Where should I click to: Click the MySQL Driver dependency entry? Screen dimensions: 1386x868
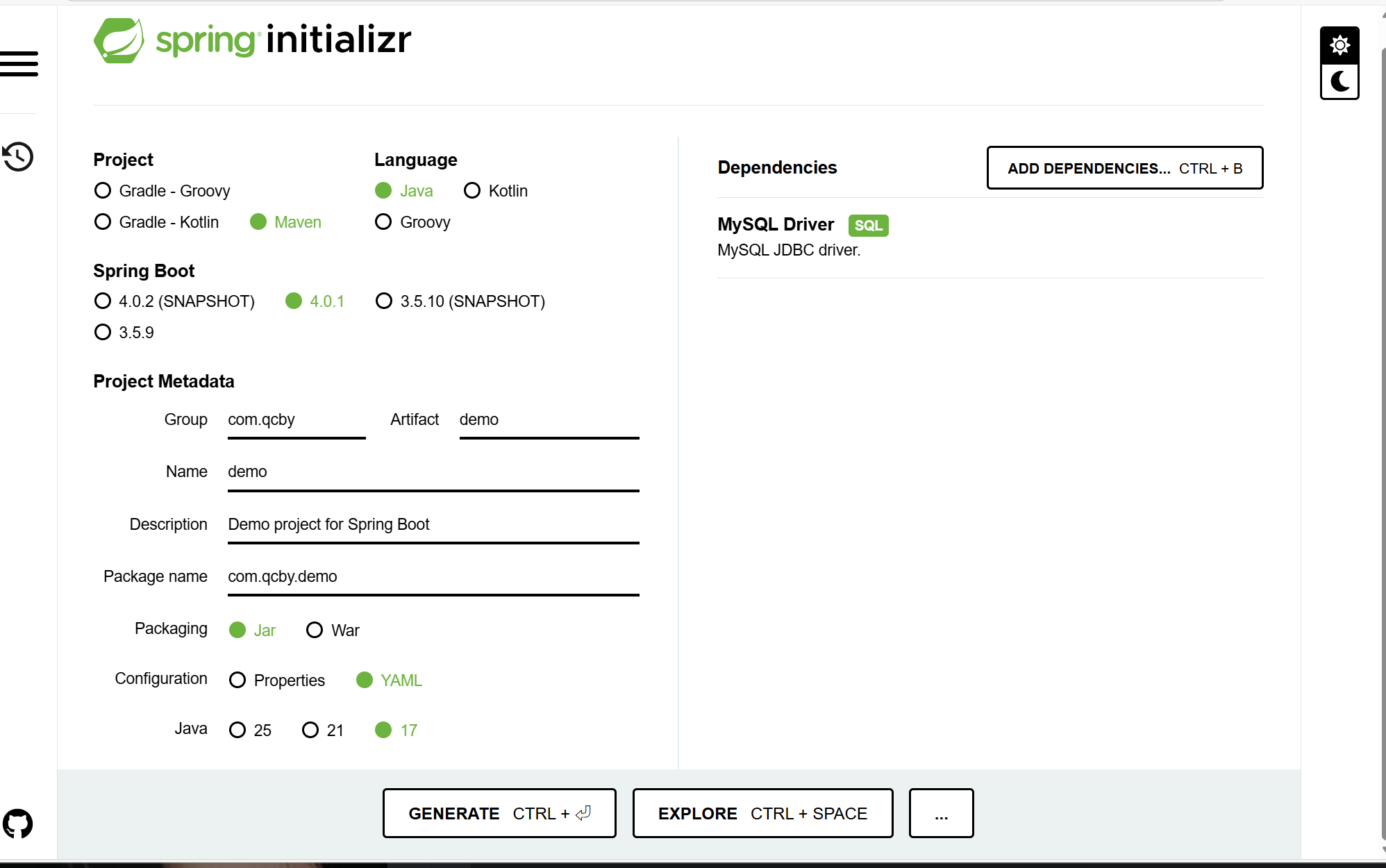pyautogui.click(x=776, y=224)
